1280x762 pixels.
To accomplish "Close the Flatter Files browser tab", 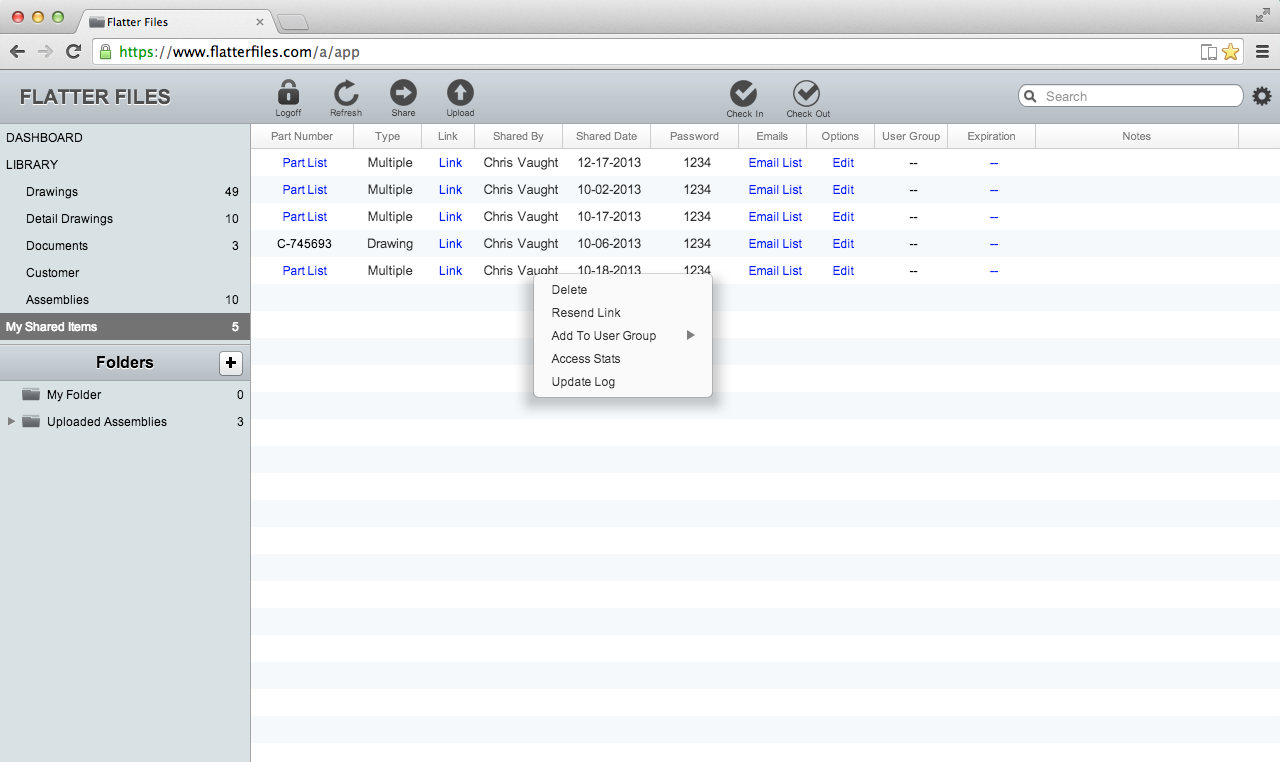I will coord(260,22).
